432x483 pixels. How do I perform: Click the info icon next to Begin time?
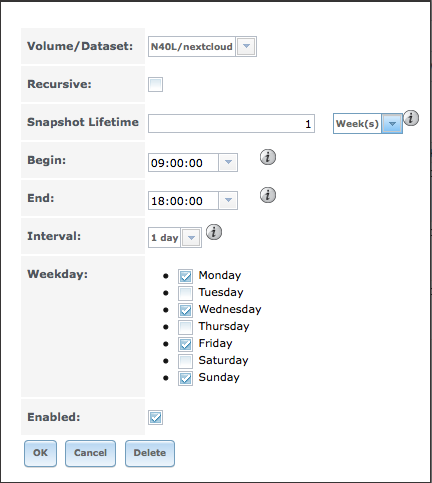[x=268, y=157]
